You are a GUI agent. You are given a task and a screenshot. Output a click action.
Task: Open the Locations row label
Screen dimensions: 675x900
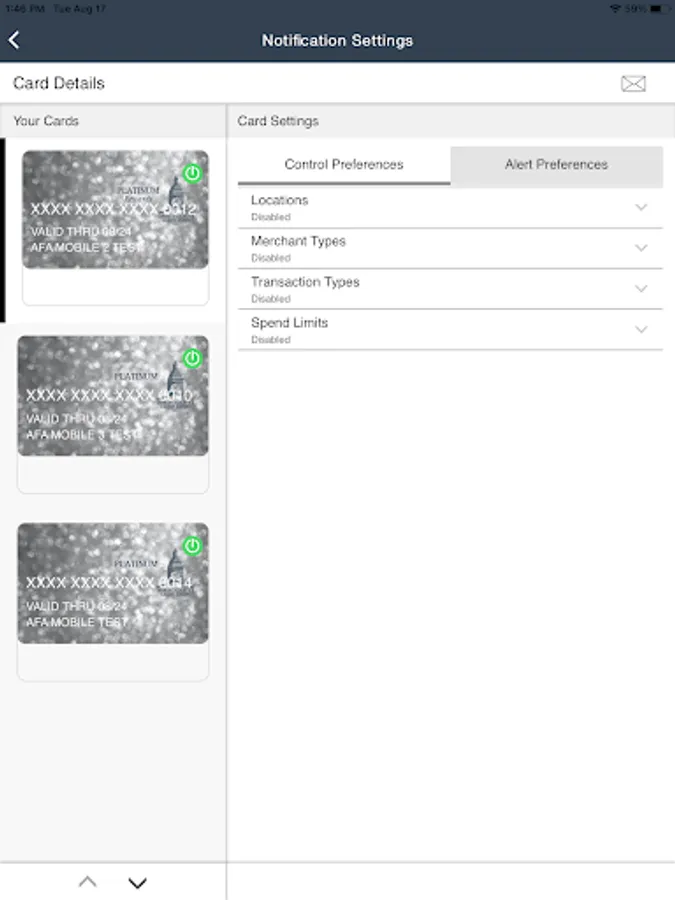click(280, 200)
